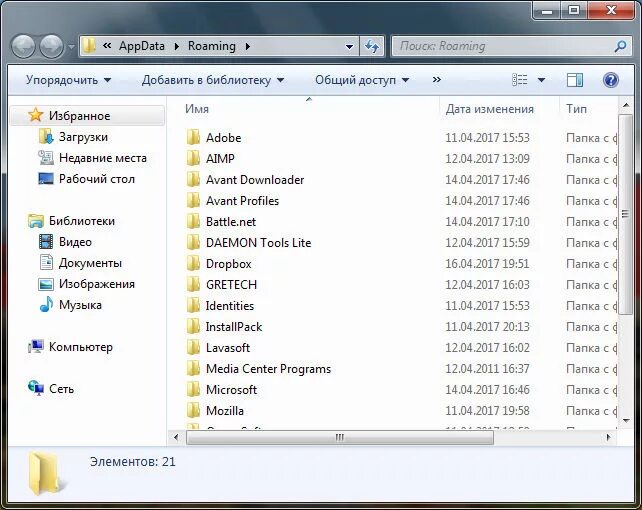
Task: Open Help via the blue question mark icon
Action: point(610,80)
